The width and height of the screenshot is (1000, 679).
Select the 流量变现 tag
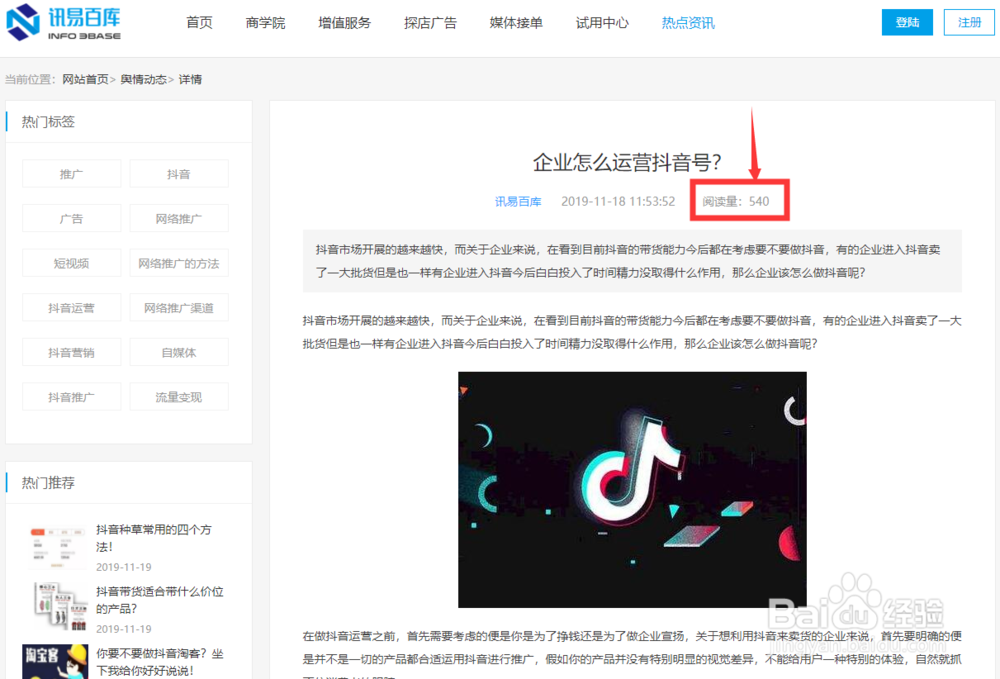pos(179,396)
